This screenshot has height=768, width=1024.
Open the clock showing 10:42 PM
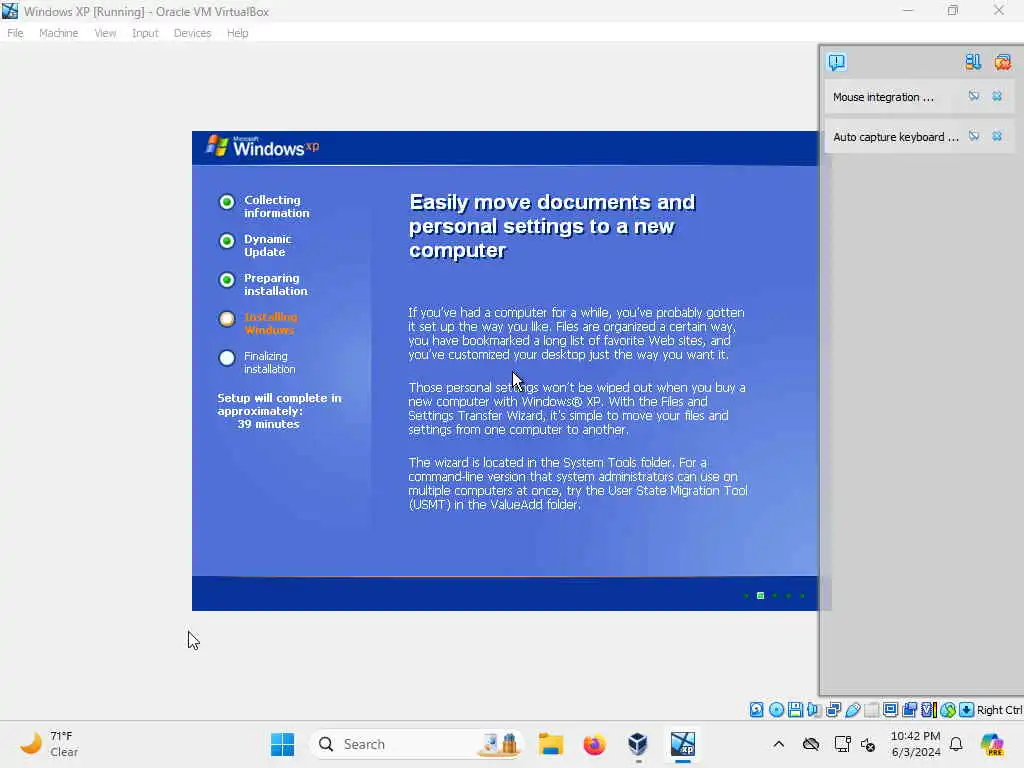tap(916, 744)
